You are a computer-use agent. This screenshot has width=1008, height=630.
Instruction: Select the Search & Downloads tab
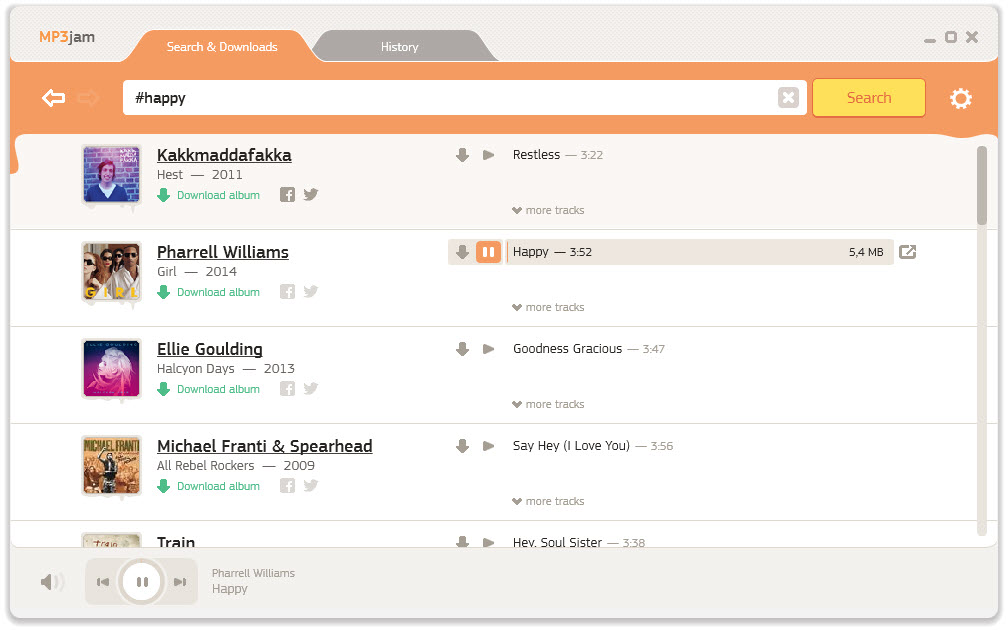pos(222,46)
